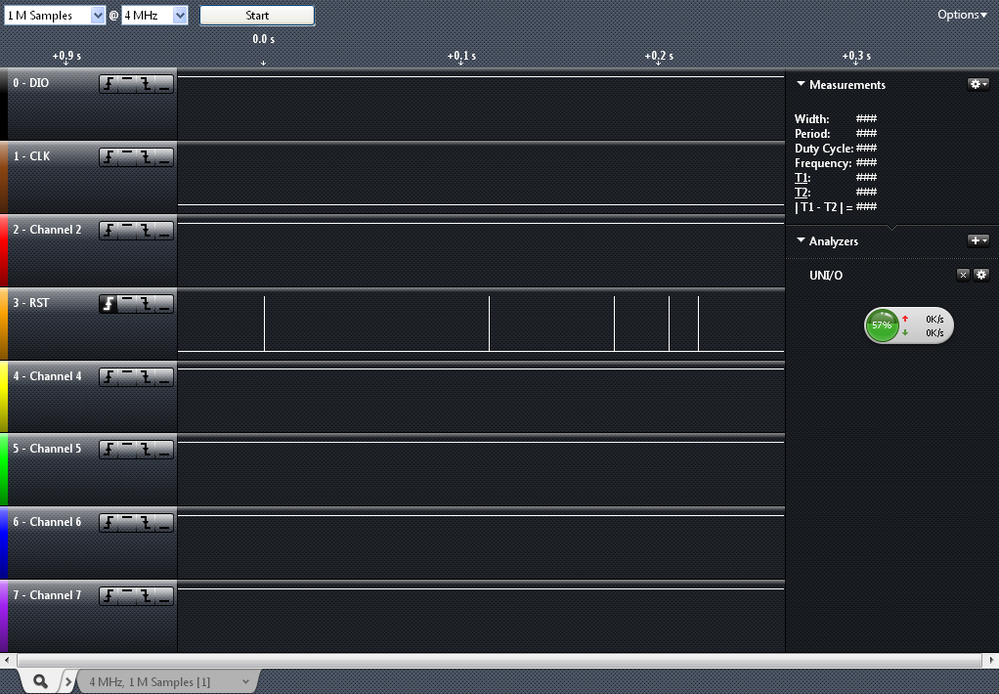Collapse the Measurements panel
The height and width of the screenshot is (694, 999).
tap(800, 85)
